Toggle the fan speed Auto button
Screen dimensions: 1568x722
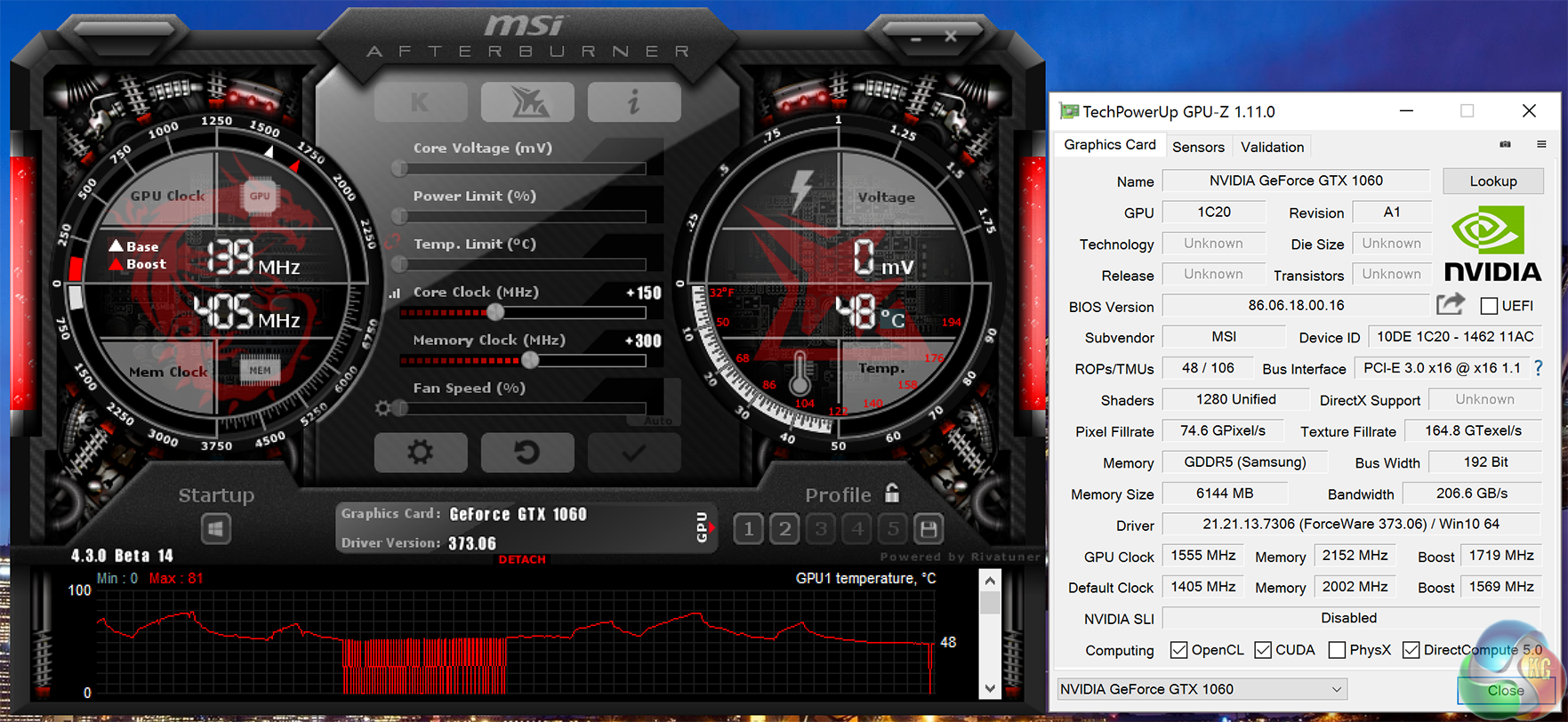point(658,421)
